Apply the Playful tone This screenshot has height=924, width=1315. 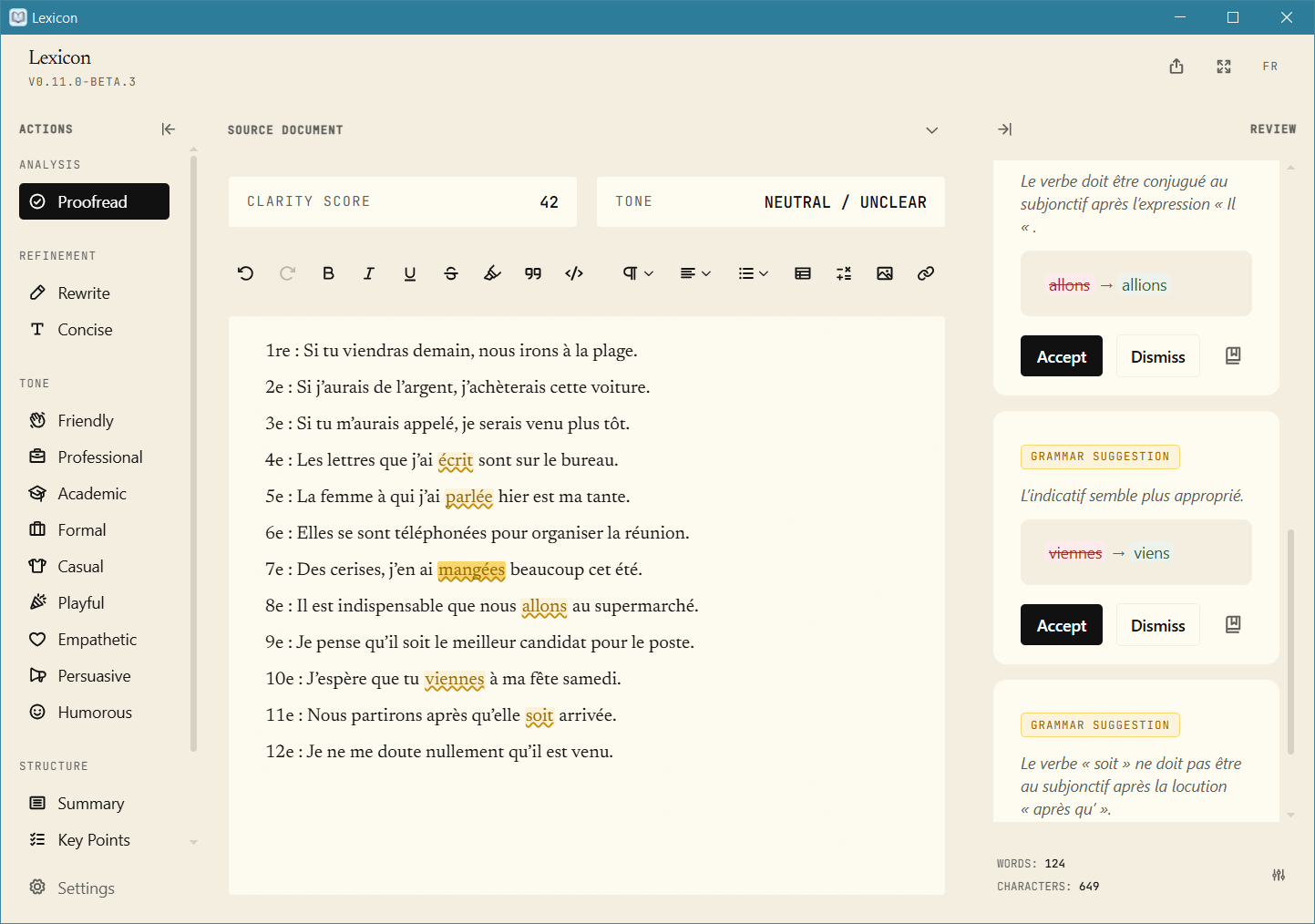[94, 602]
